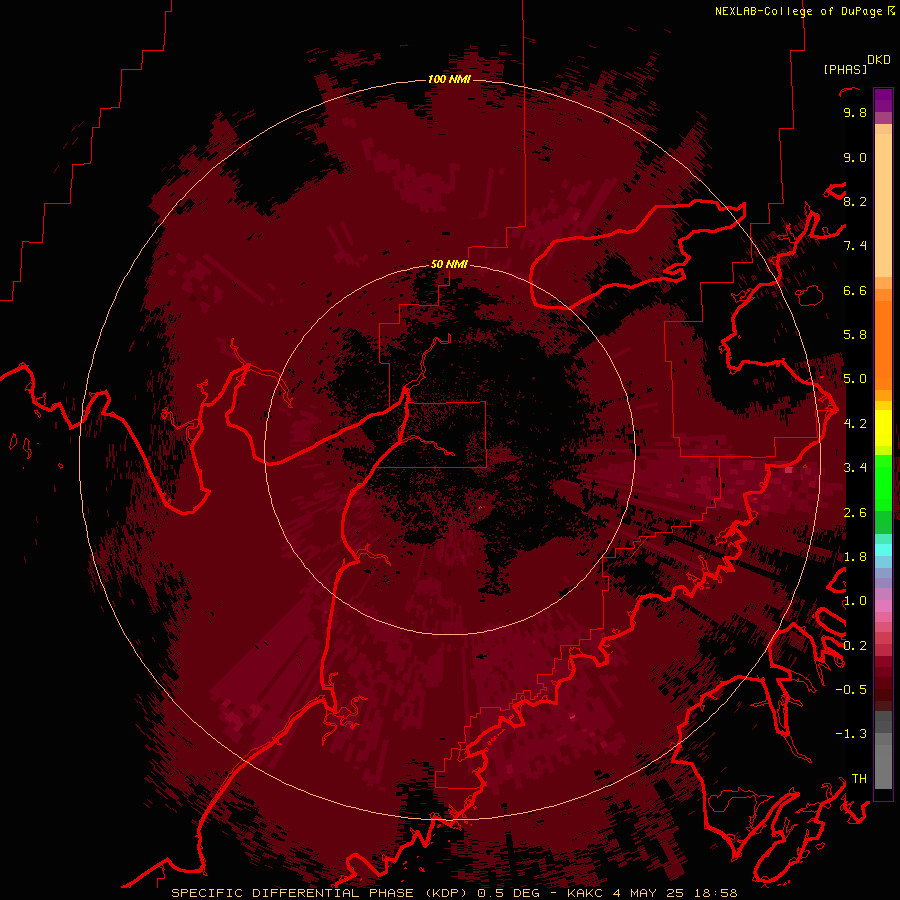This screenshot has height=900, width=900.
Task: Click the 7.4 scale value
Action: pos(855,246)
